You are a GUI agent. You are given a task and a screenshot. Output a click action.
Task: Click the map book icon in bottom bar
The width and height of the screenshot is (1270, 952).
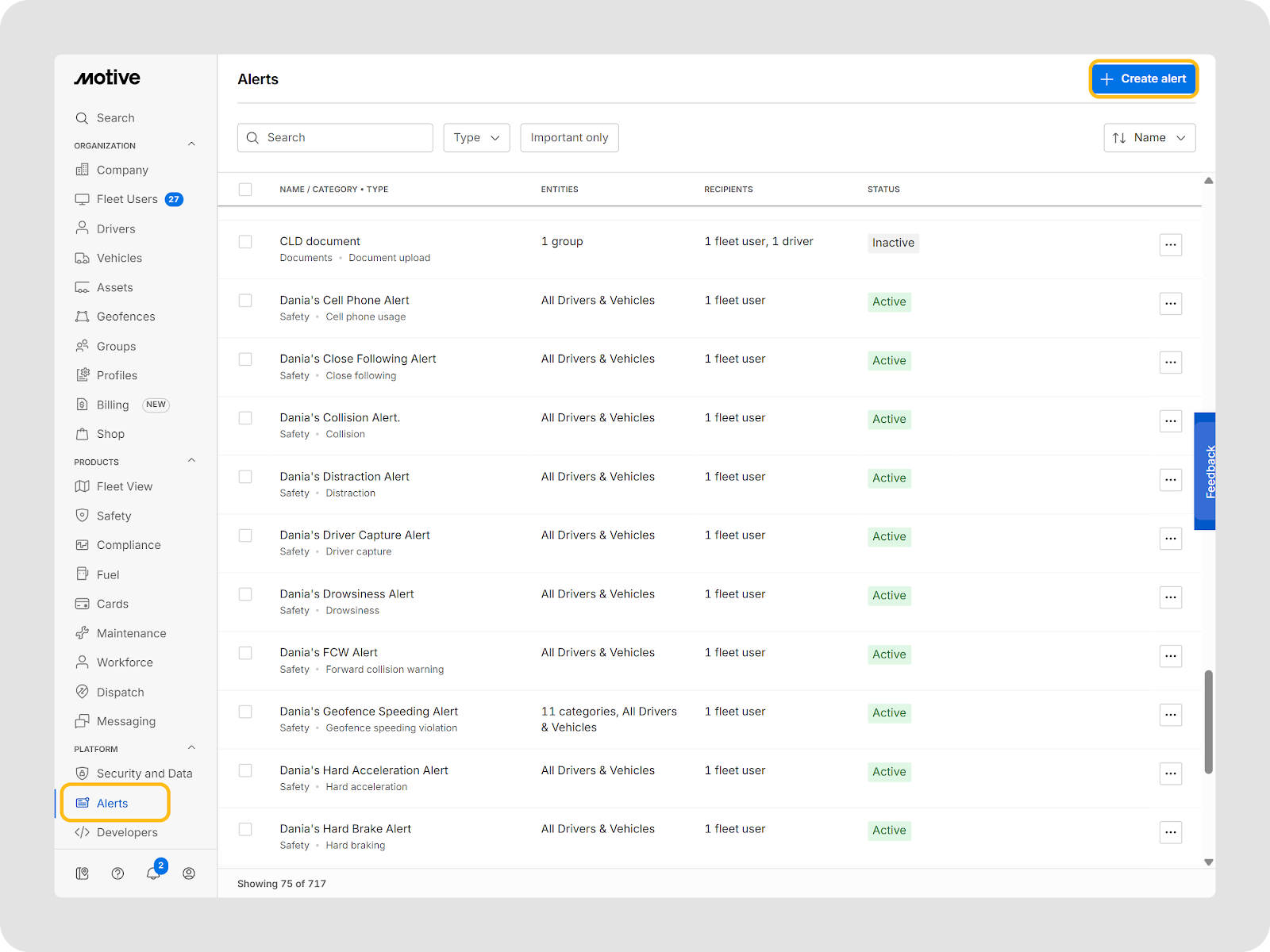coord(82,873)
